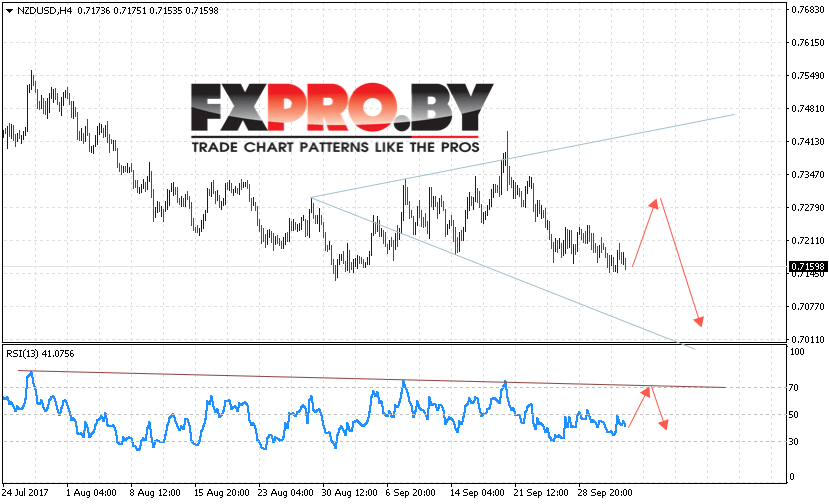829x504 pixels.
Task: Select price level 0.72110 on price axis
Action: pos(807,241)
